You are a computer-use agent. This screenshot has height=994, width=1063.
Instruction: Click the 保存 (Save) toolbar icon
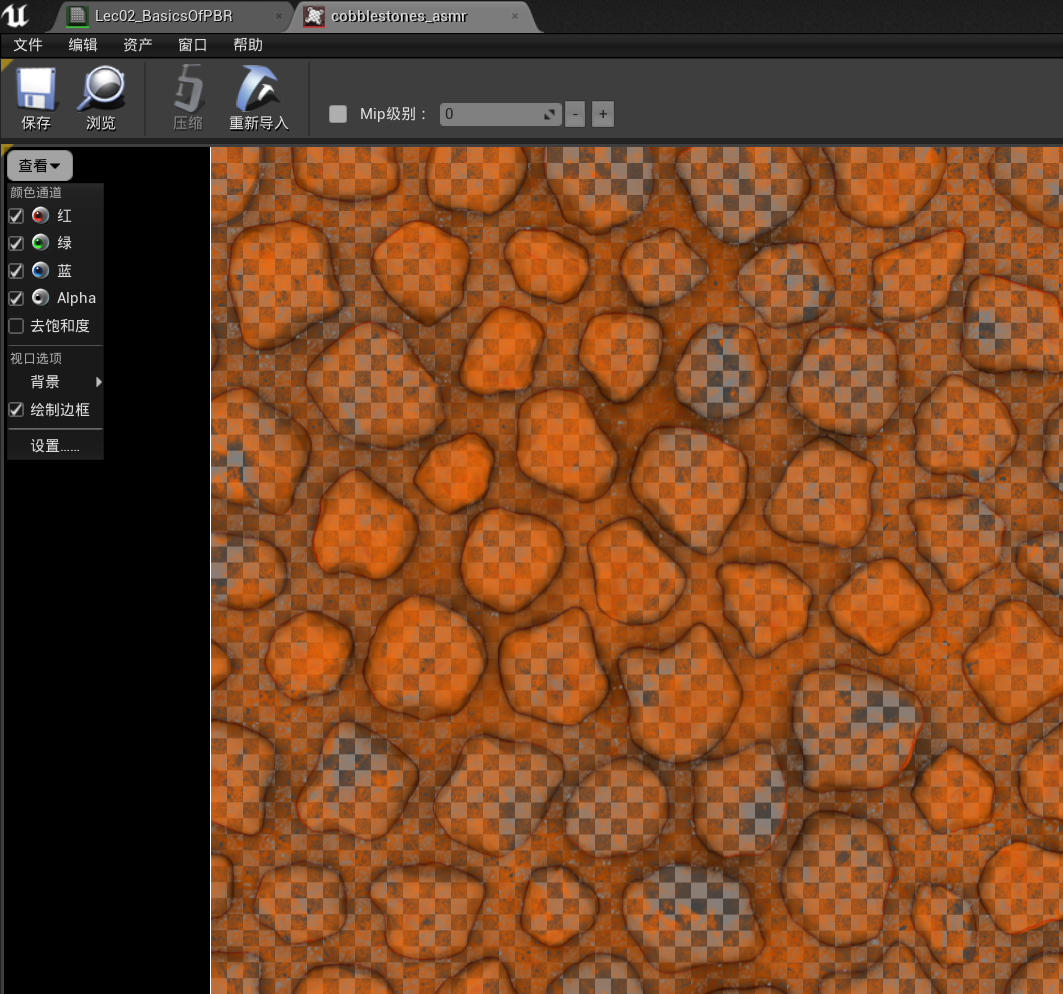click(36, 89)
